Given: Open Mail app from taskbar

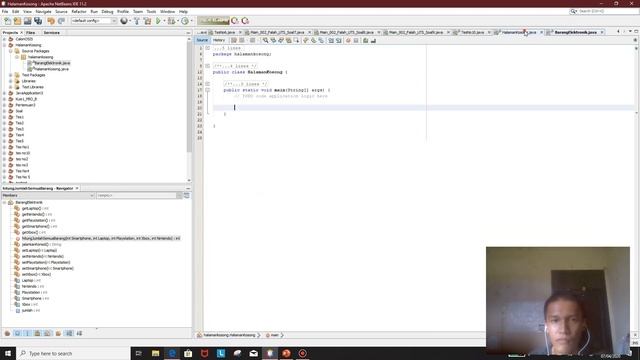Looking at the screenshot, I should coord(253,353).
